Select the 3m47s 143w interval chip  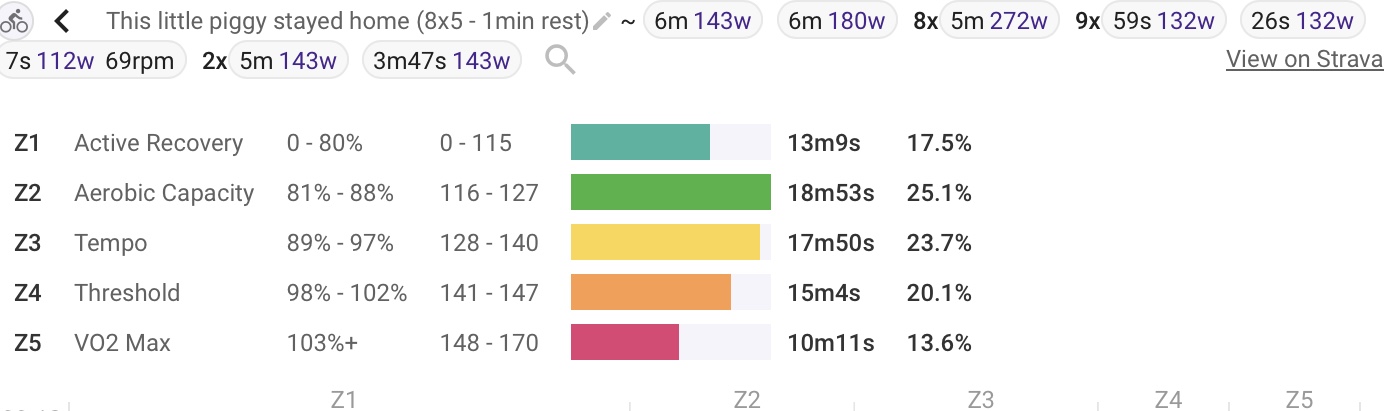[441, 61]
